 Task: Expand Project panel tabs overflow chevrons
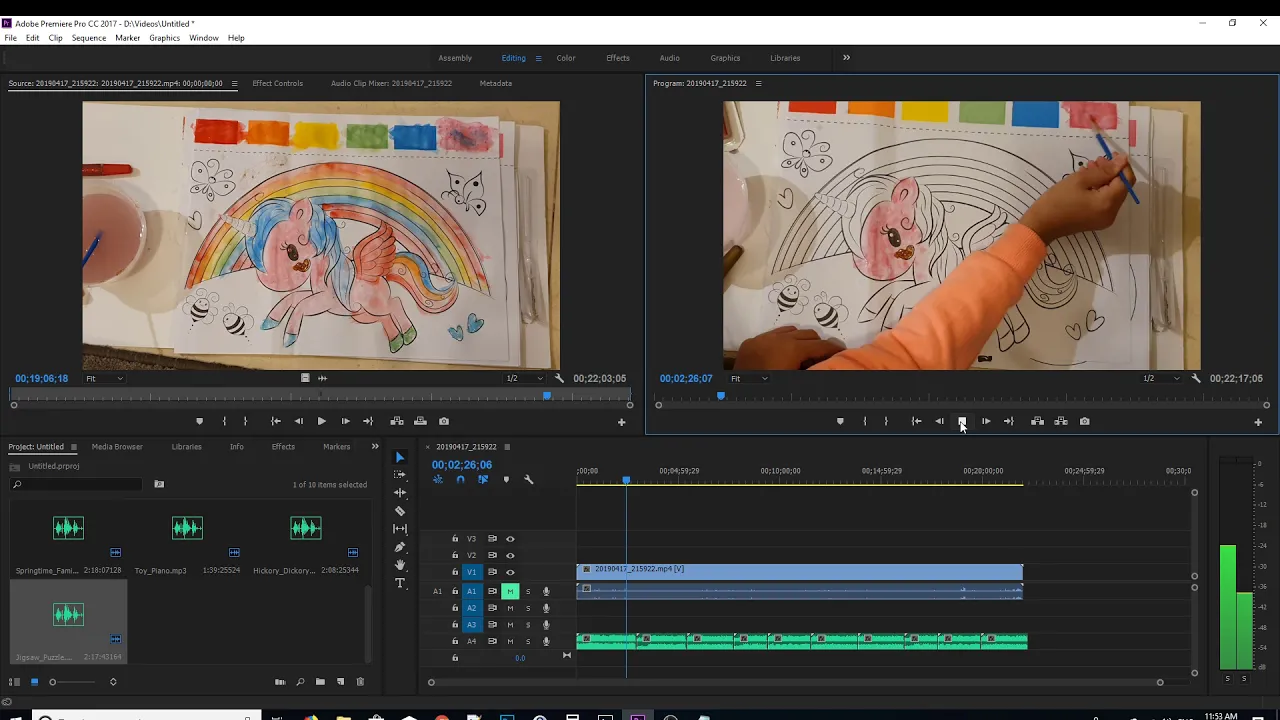(x=375, y=446)
